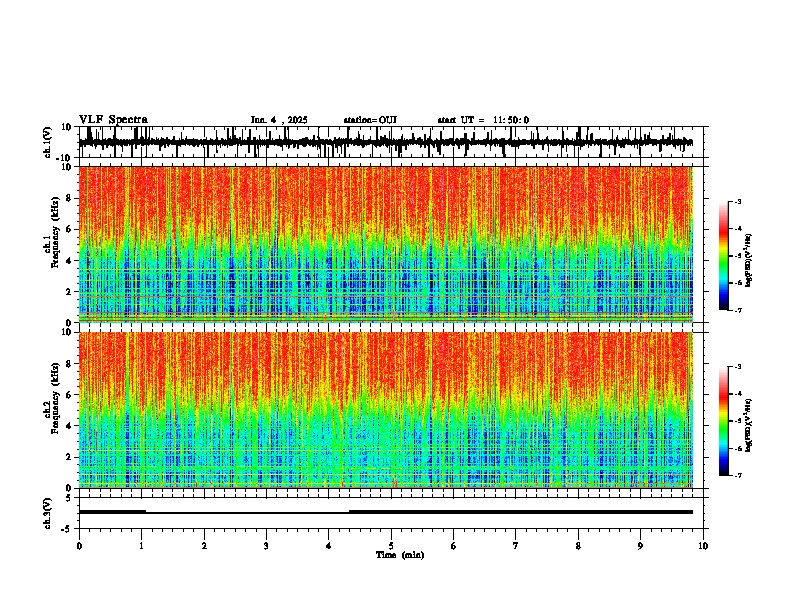
Task: Click the "-3" label on ch.1 color bar
Action: (x=738, y=201)
